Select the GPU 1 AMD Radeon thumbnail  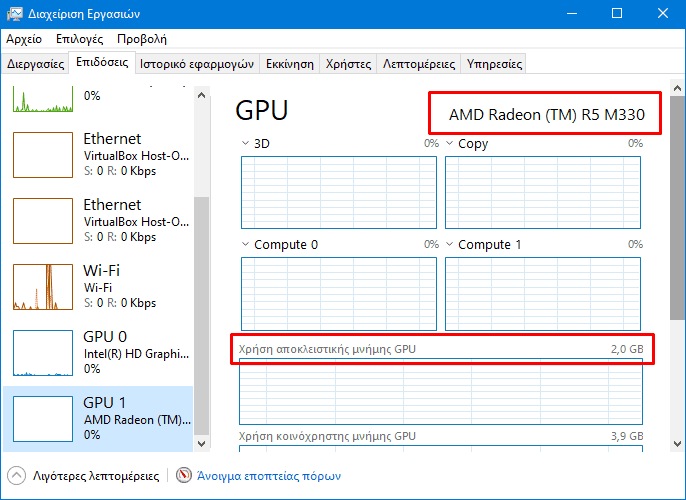pos(43,419)
